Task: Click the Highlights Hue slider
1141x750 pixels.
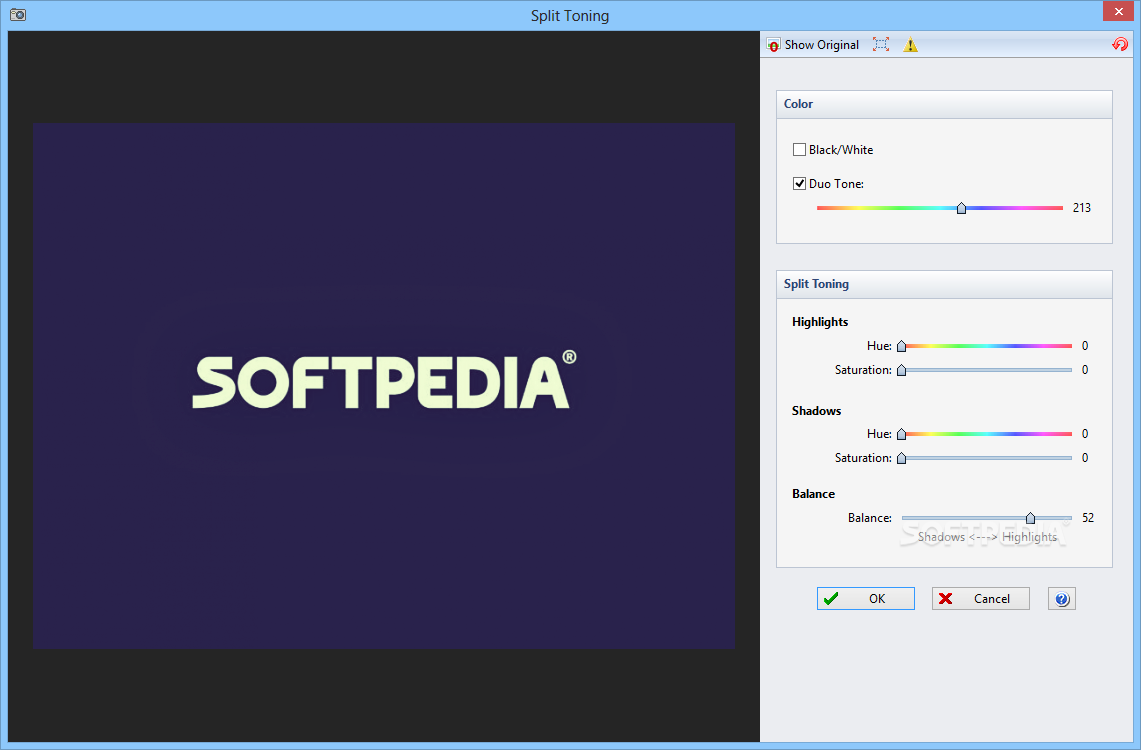Action: pos(986,346)
